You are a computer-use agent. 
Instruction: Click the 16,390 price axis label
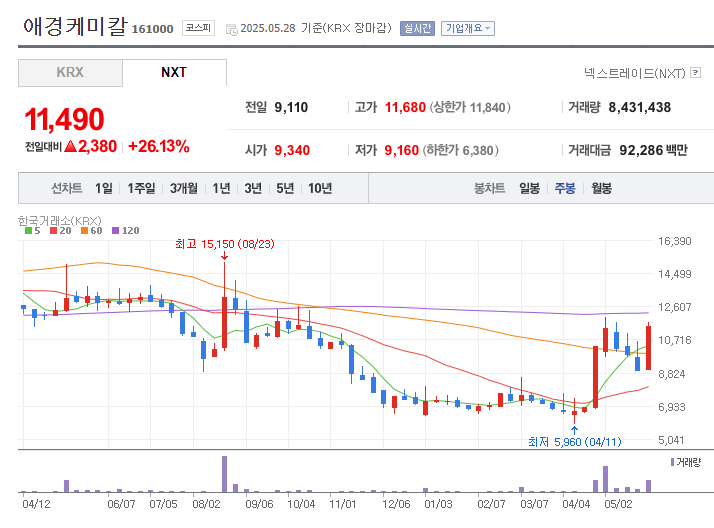click(674, 241)
